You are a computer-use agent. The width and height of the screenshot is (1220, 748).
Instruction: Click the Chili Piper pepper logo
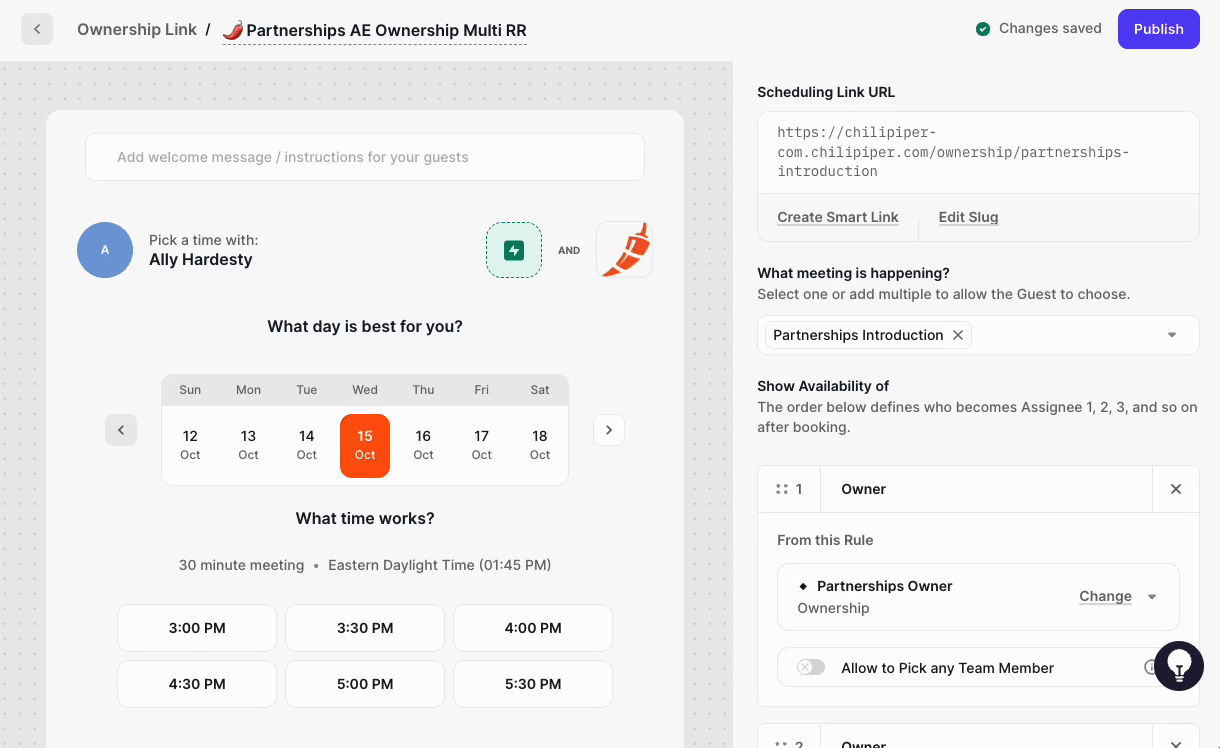pyautogui.click(x=624, y=250)
